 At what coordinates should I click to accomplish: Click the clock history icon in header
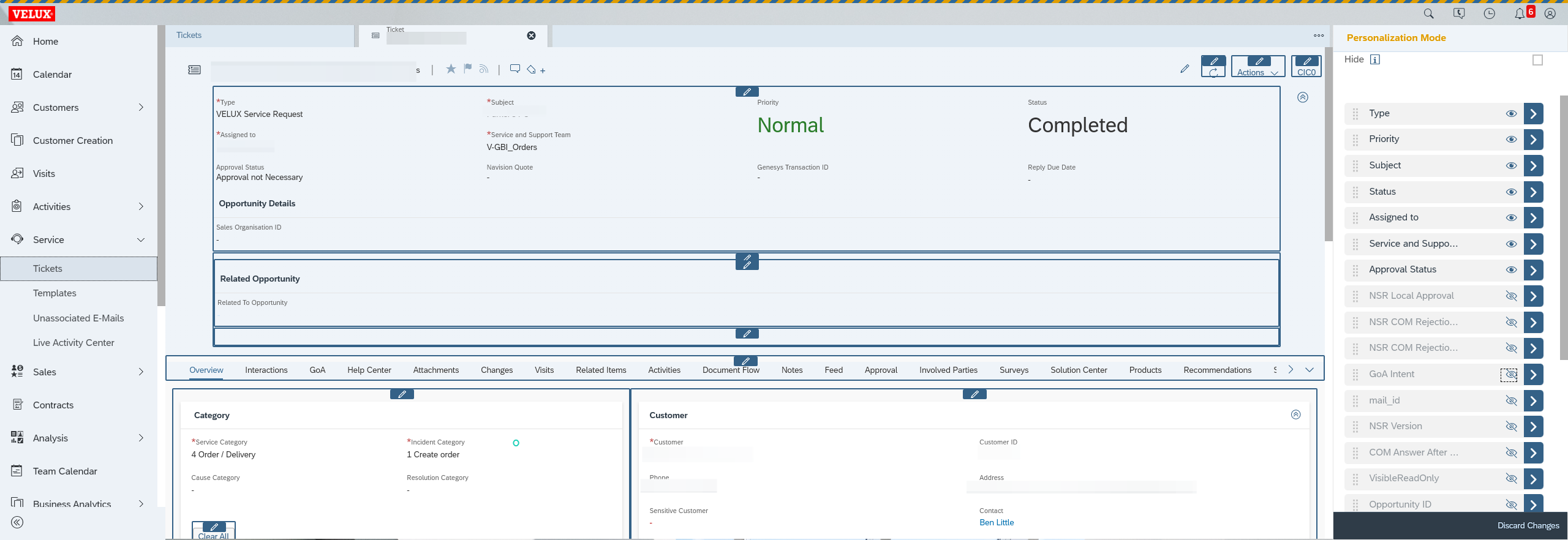tap(1489, 13)
